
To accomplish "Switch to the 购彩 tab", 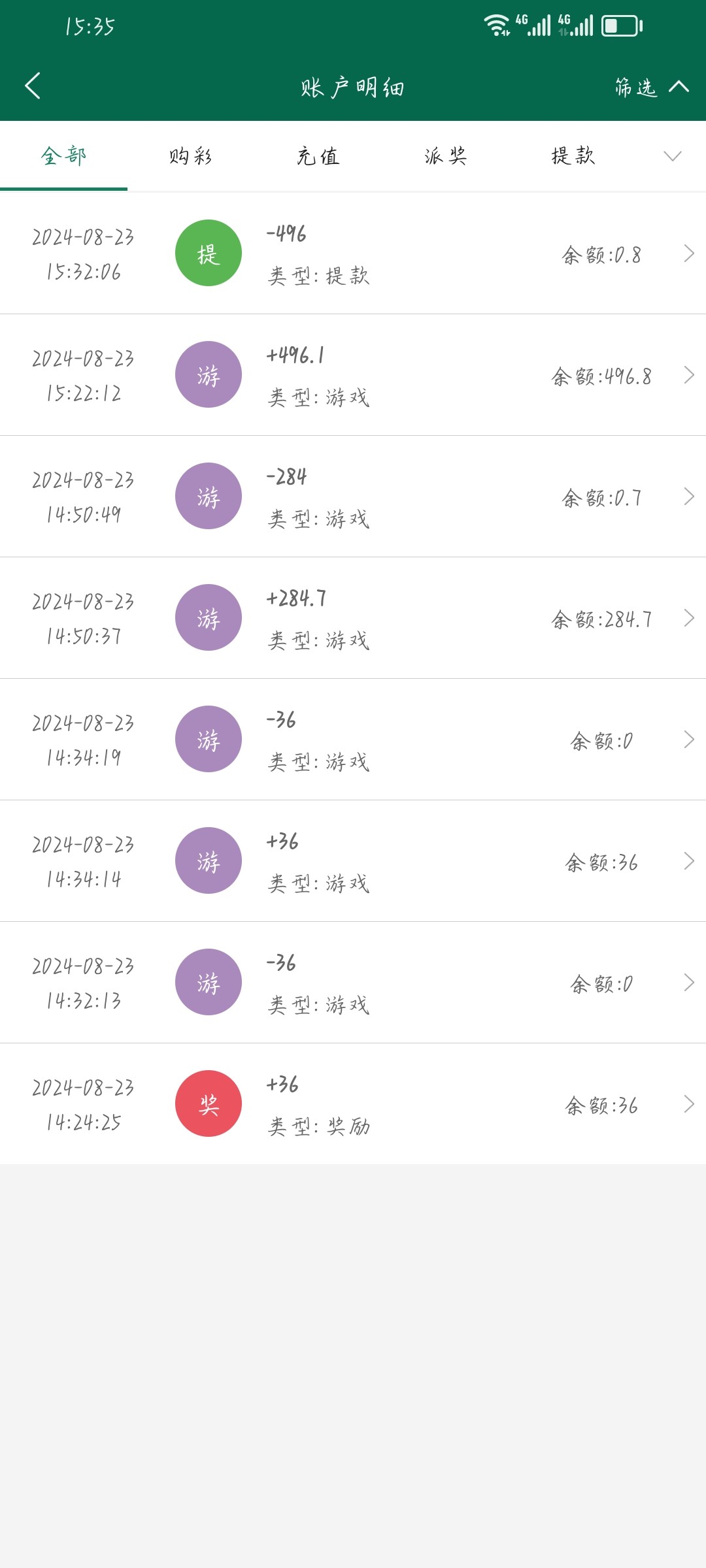I will pyautogui.click(x=190, y=156).
